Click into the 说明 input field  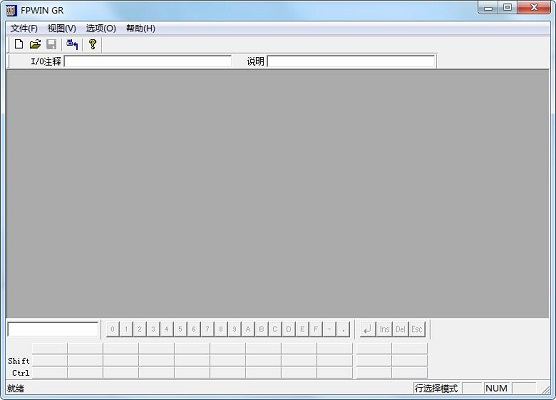[x=351, y=61]
